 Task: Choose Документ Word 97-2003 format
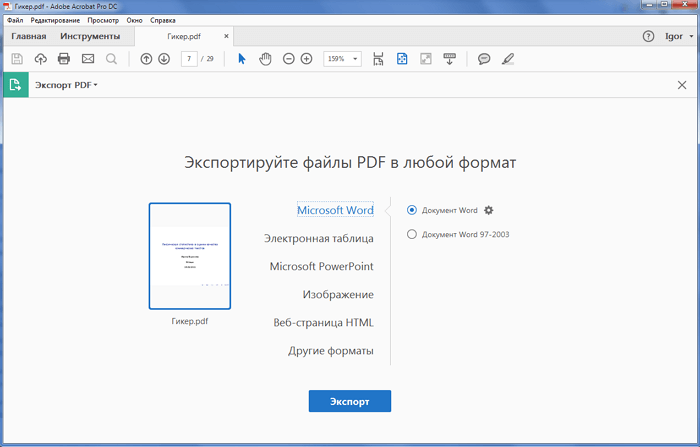[412, 234]
